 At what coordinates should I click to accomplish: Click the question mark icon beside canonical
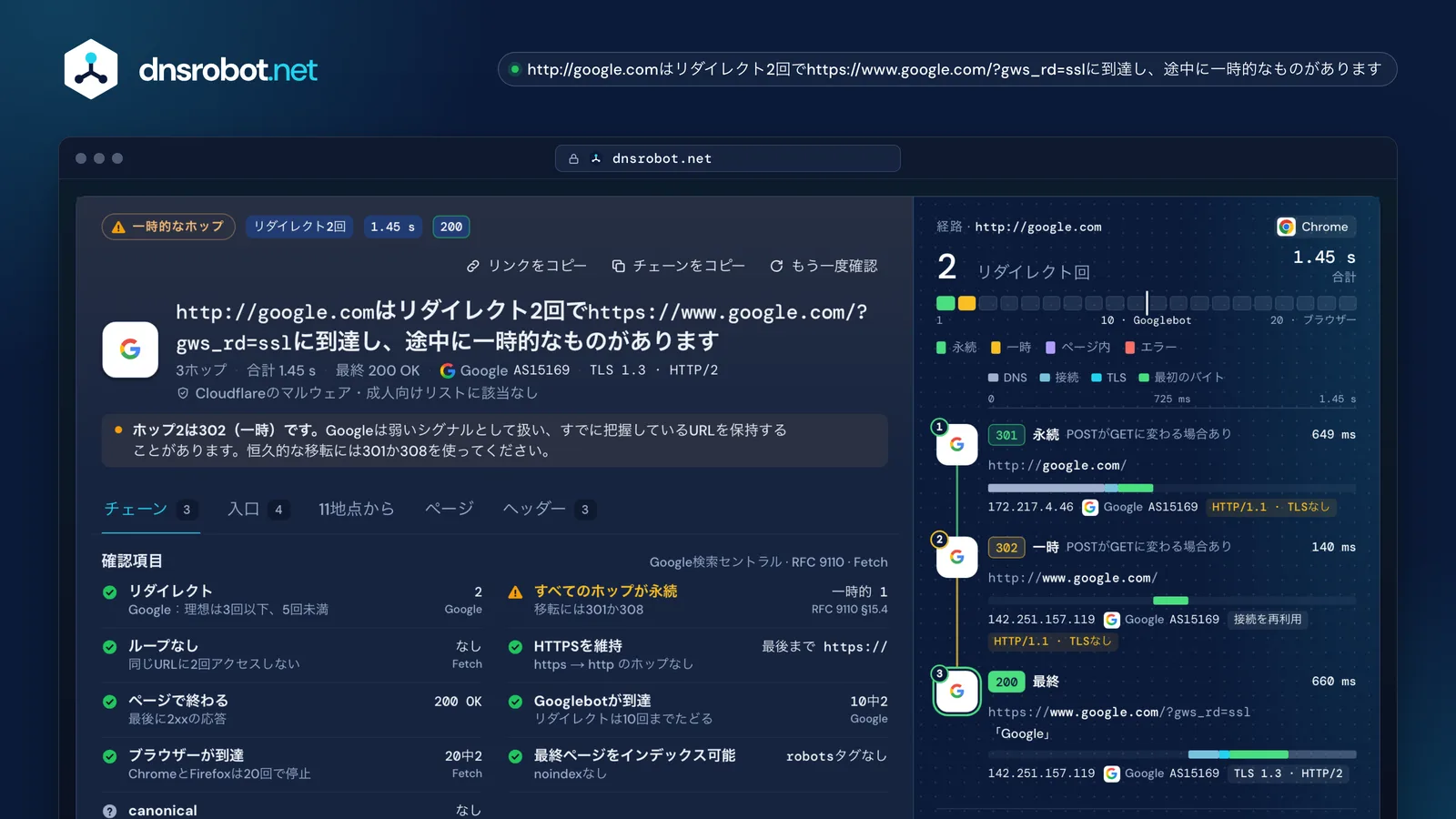[110, 811]
